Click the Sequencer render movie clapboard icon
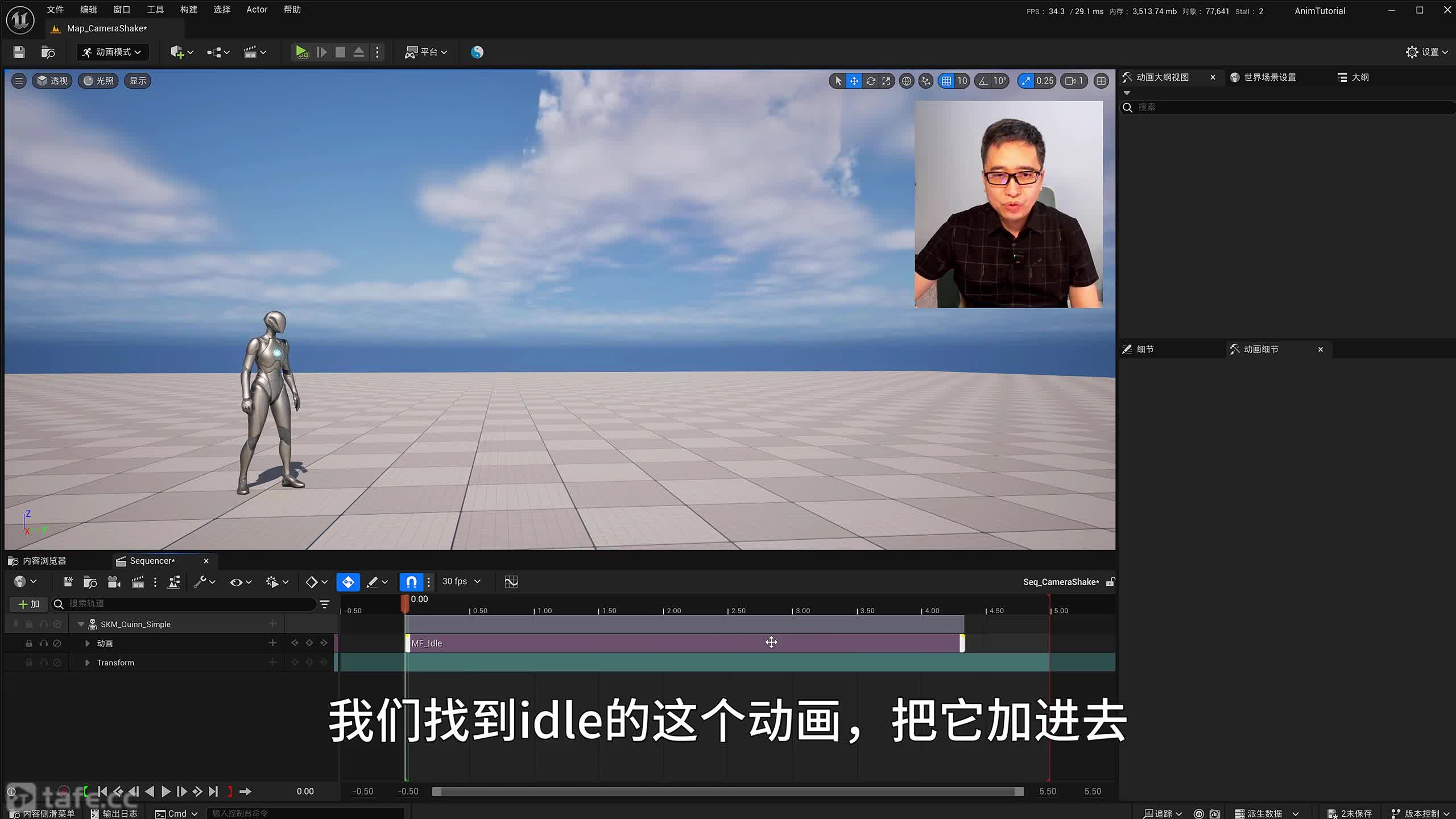Screen dimensions: 1456x819 tap(138, 581)
